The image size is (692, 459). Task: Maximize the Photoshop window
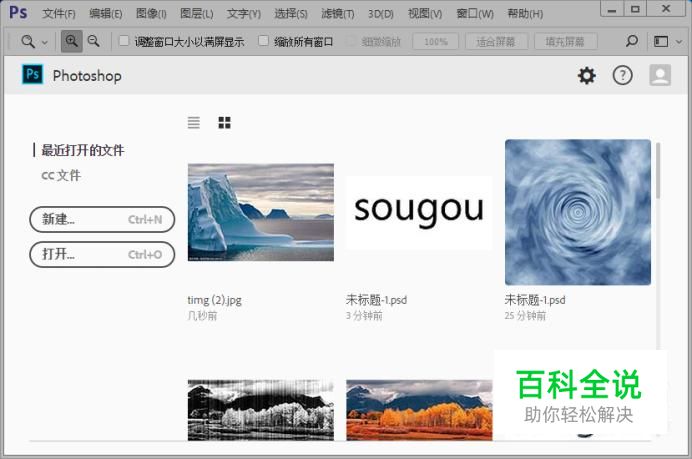(x=635, y=9)
